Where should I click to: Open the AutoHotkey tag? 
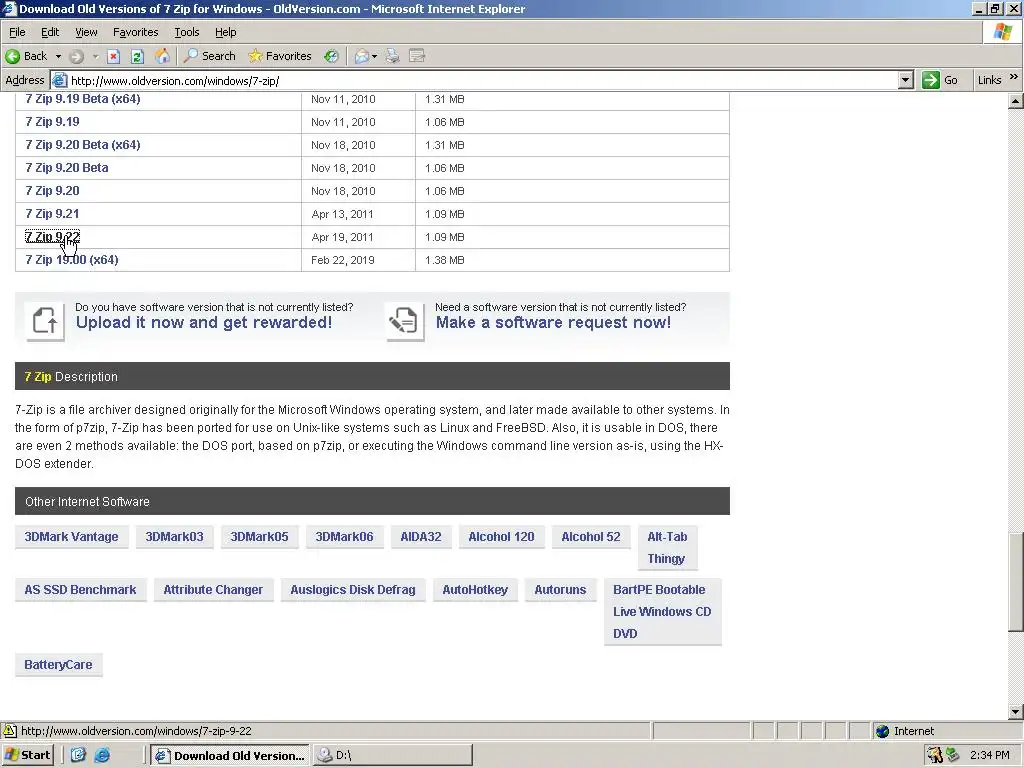475,590
